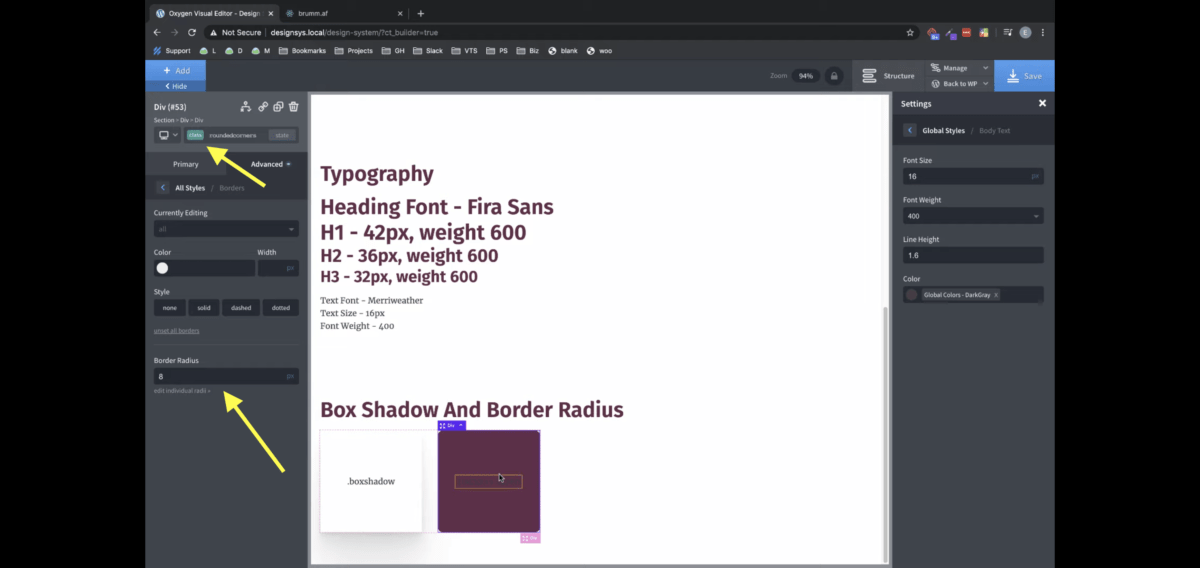Open the border color swatch
The image size is (1200, 568).
click(163, 268)
